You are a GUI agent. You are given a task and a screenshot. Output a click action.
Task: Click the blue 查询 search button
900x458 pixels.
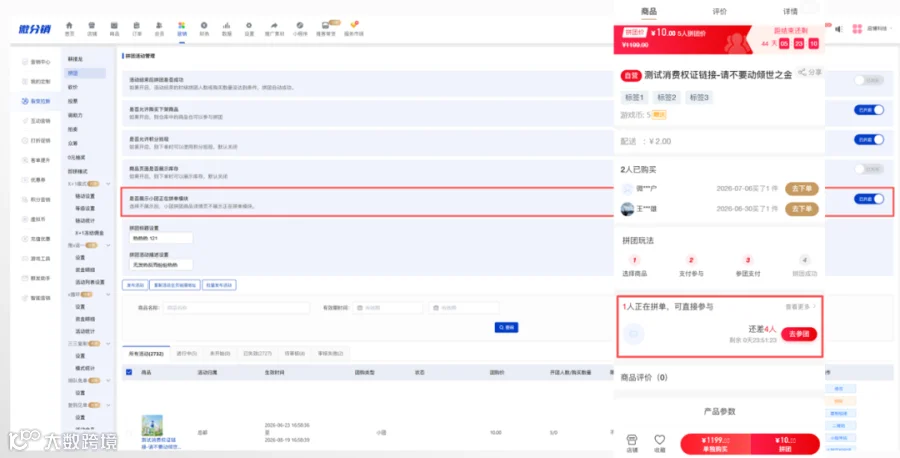tap(506, 327)
